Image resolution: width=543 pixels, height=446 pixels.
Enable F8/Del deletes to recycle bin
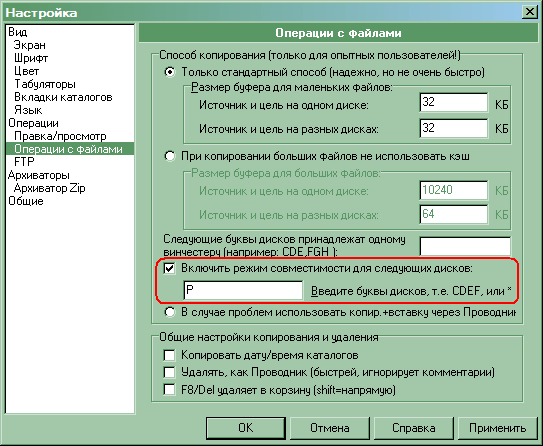[169, 390]
